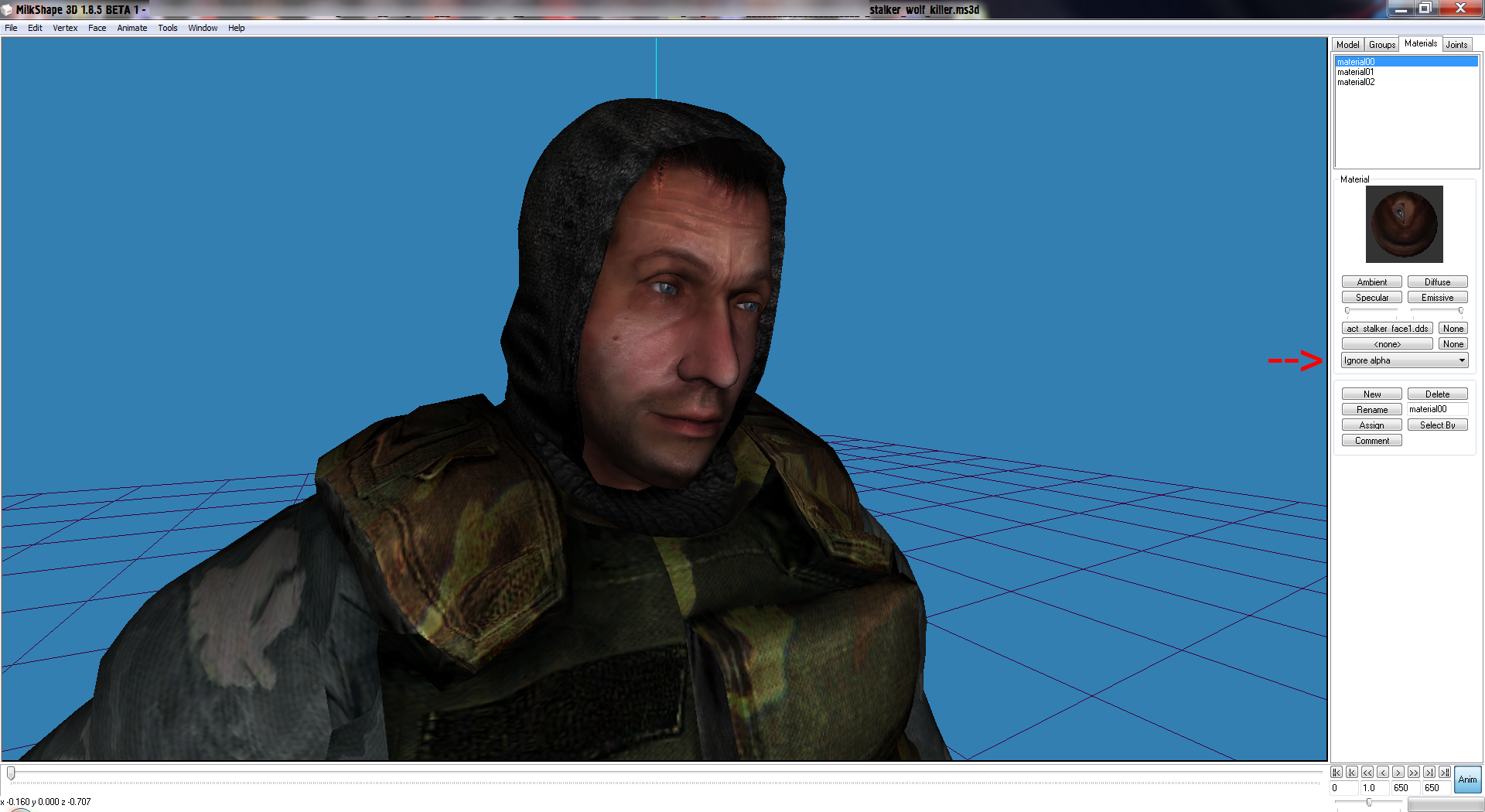Switch to the Materials tab
The height and width of the screenshot is (812, 1485).
(1421, 43)
